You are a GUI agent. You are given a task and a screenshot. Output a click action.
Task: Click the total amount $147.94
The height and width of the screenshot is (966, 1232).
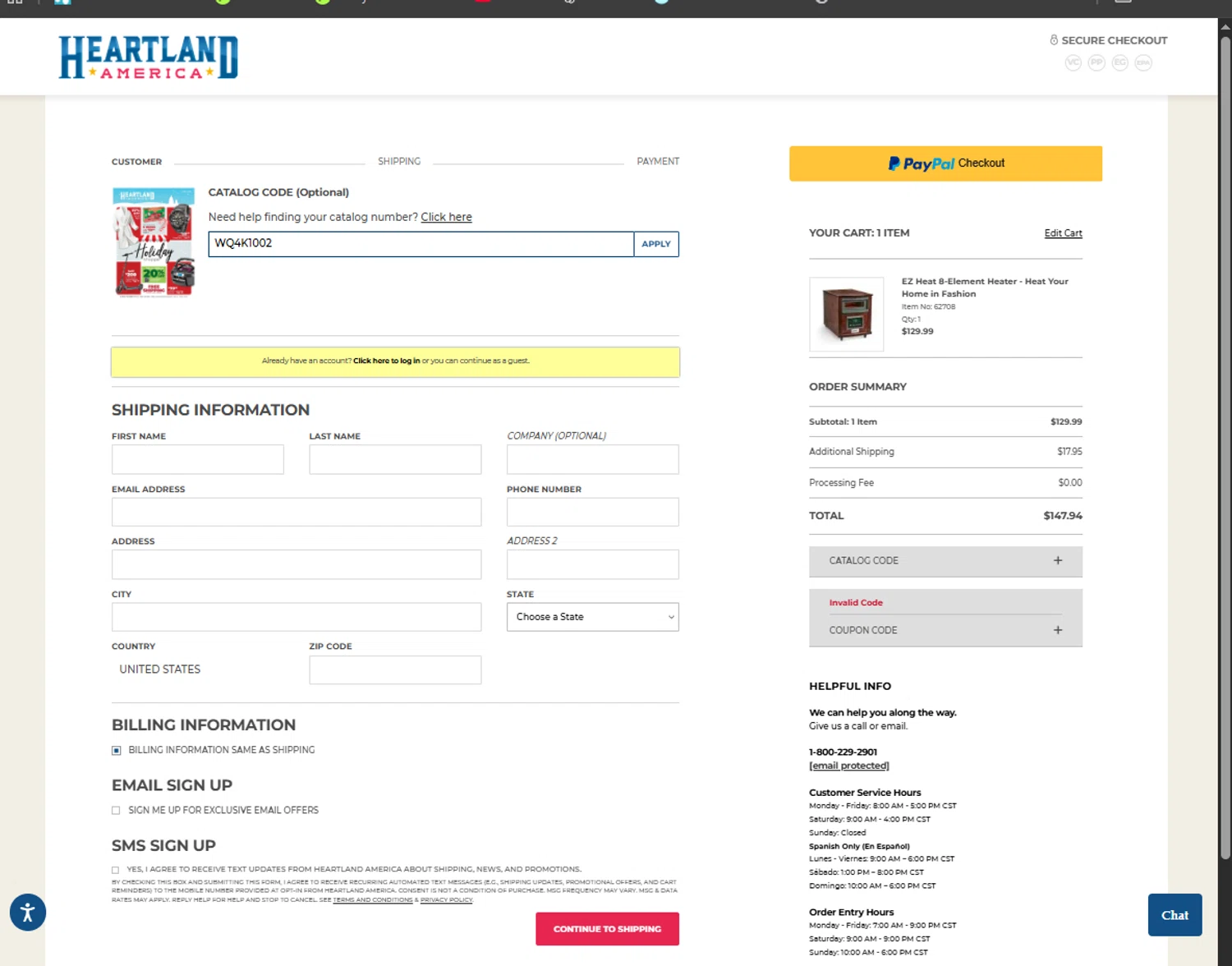(1063, 516)
